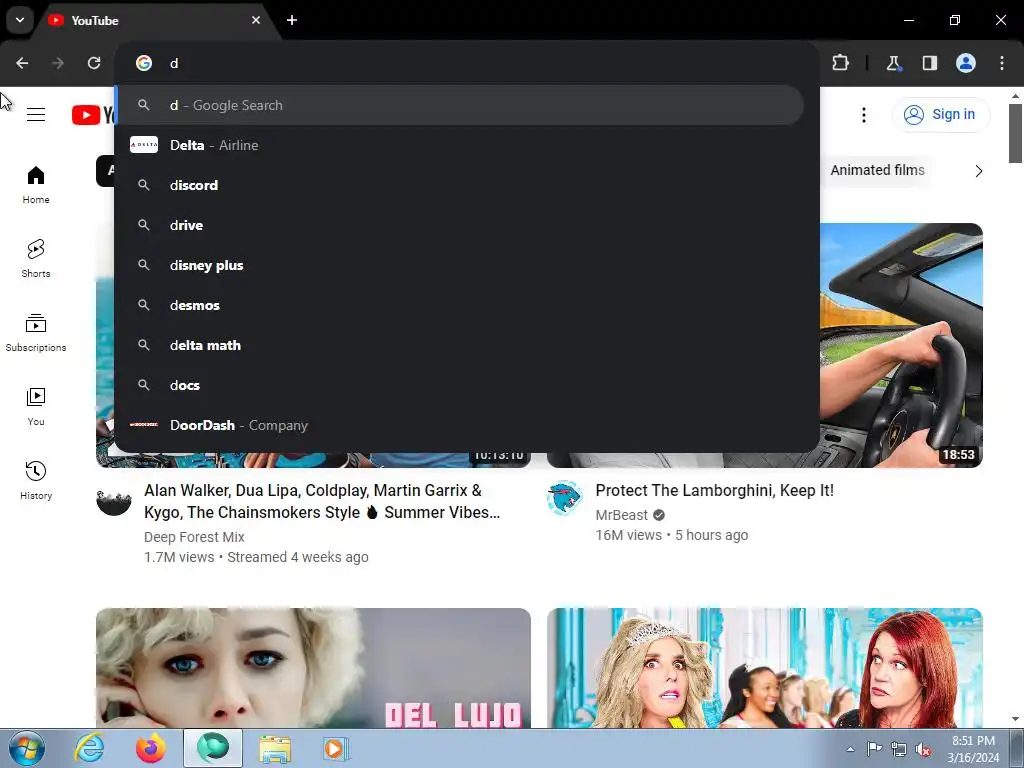The height and width of the screenshot is (768, 1024).
Task: Click the browser back arrow
Action: tap(22, 63)
